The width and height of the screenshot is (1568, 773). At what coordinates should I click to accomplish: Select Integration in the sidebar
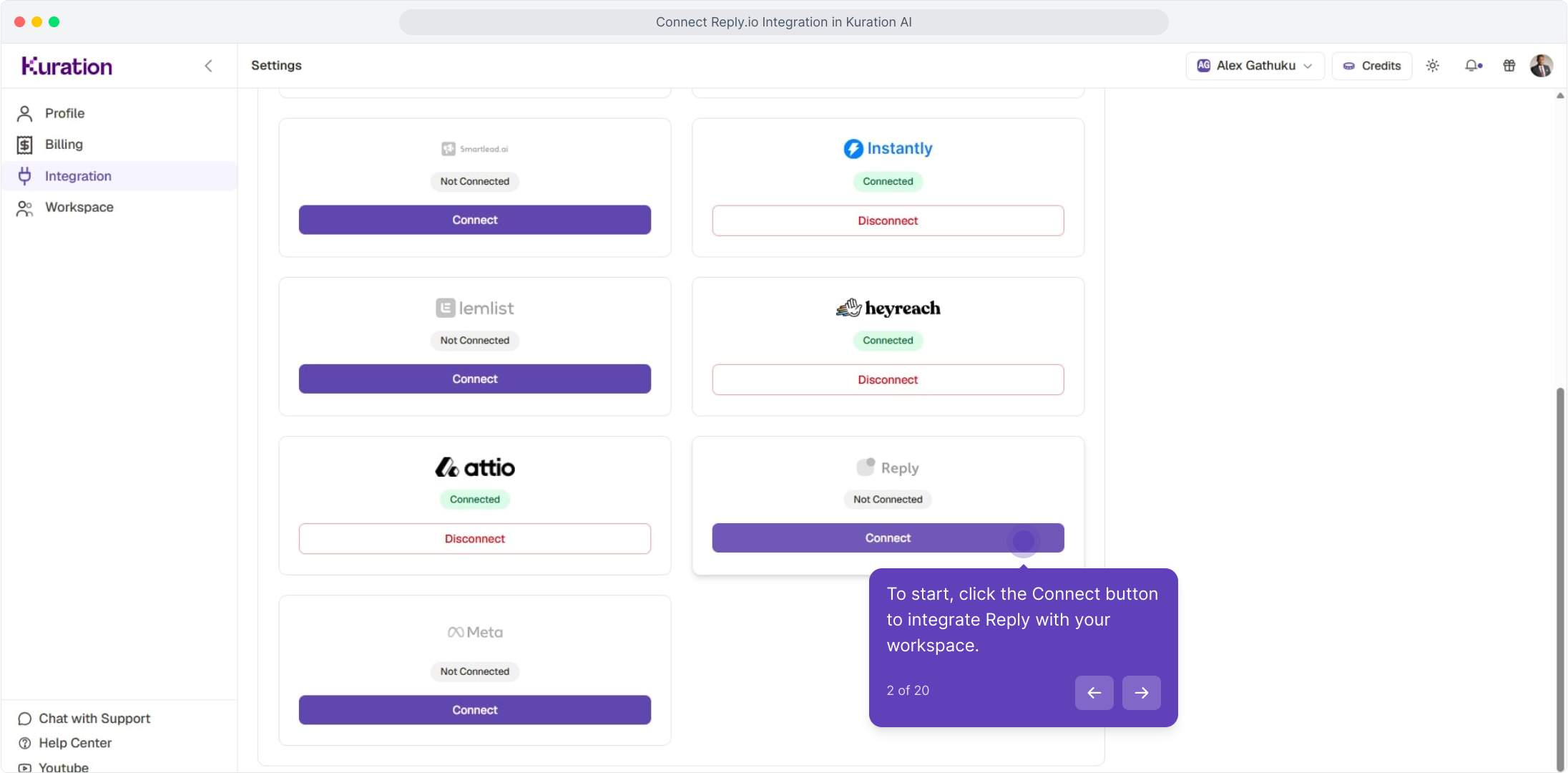[119, 176]
